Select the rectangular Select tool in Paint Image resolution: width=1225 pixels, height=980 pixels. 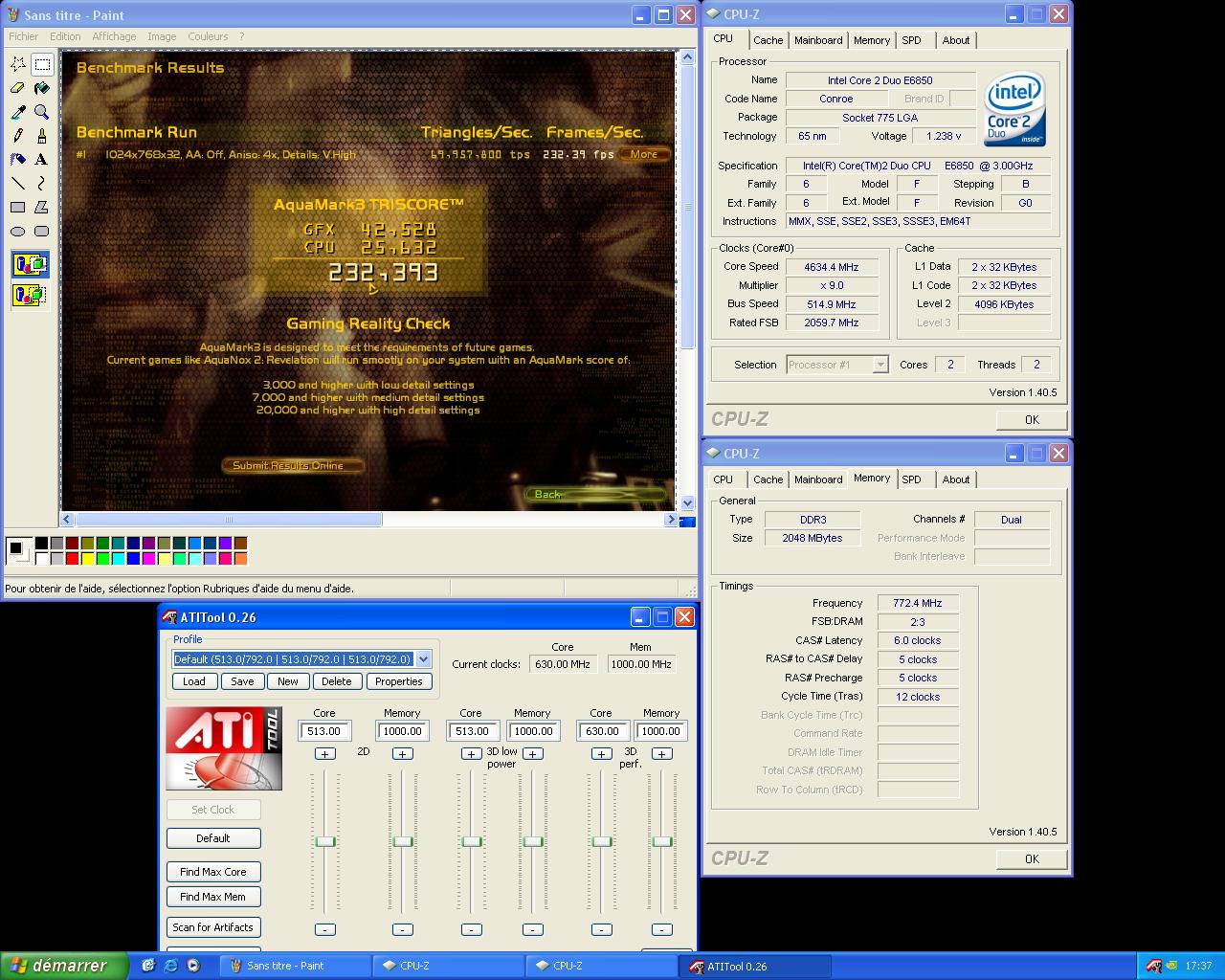coord(42,64)
